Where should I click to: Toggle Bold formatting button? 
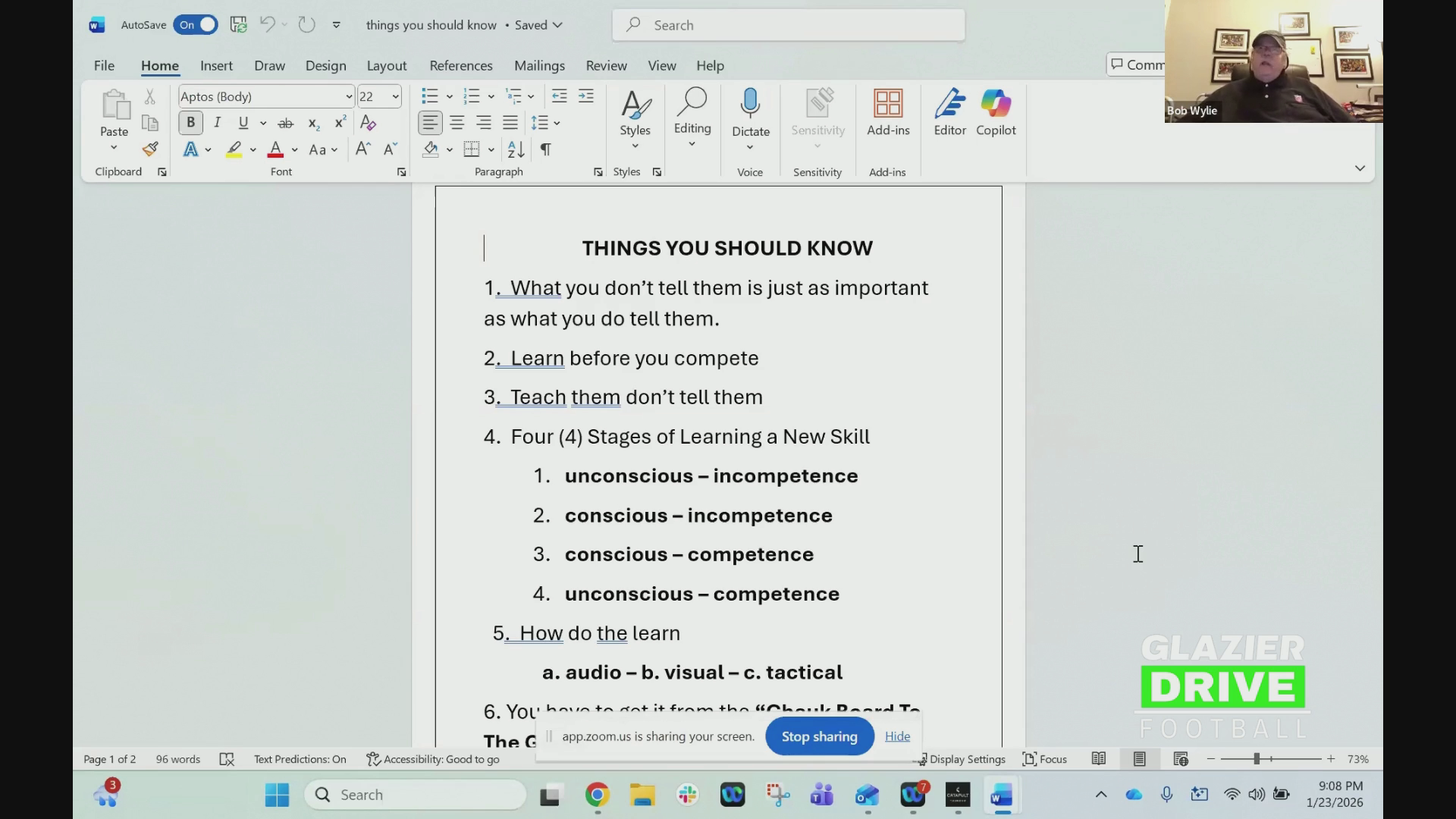coord(190,123)
